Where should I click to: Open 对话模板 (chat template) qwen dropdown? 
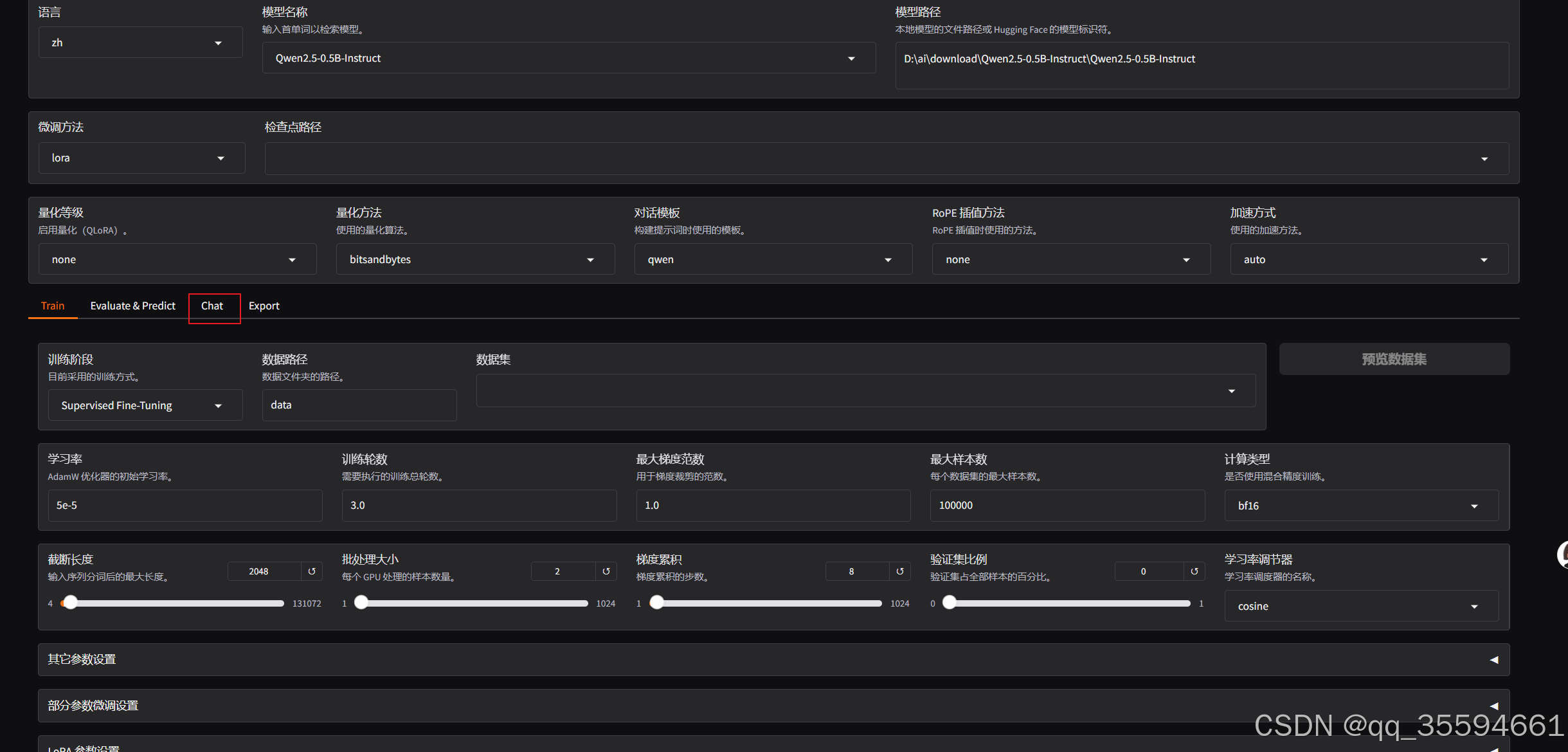coord(773,260)
